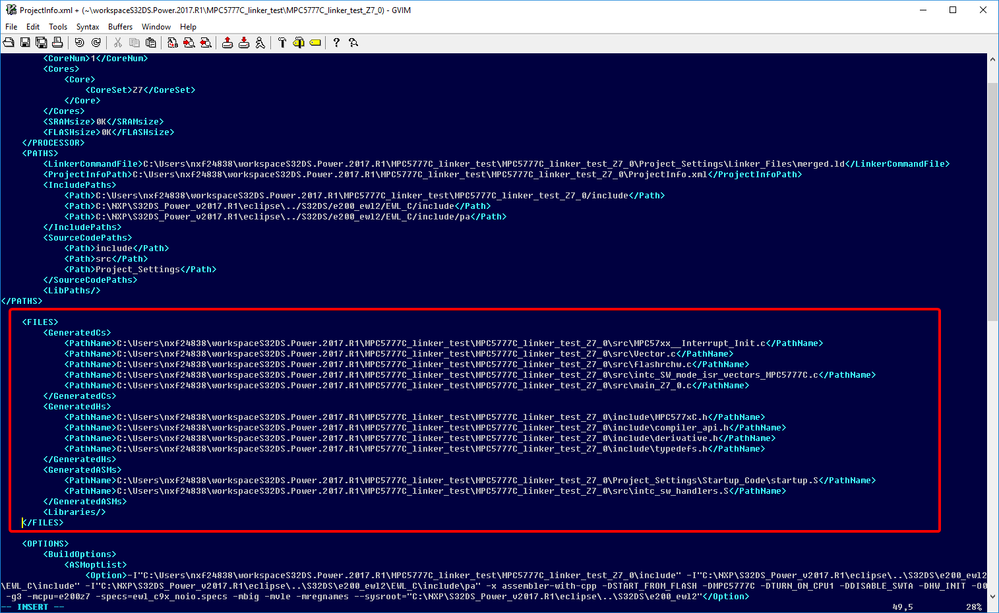Image resolution: width=999 pixels, height=613 pixels.
Task: Click the Save All files icon
Action: coord(41,43)
